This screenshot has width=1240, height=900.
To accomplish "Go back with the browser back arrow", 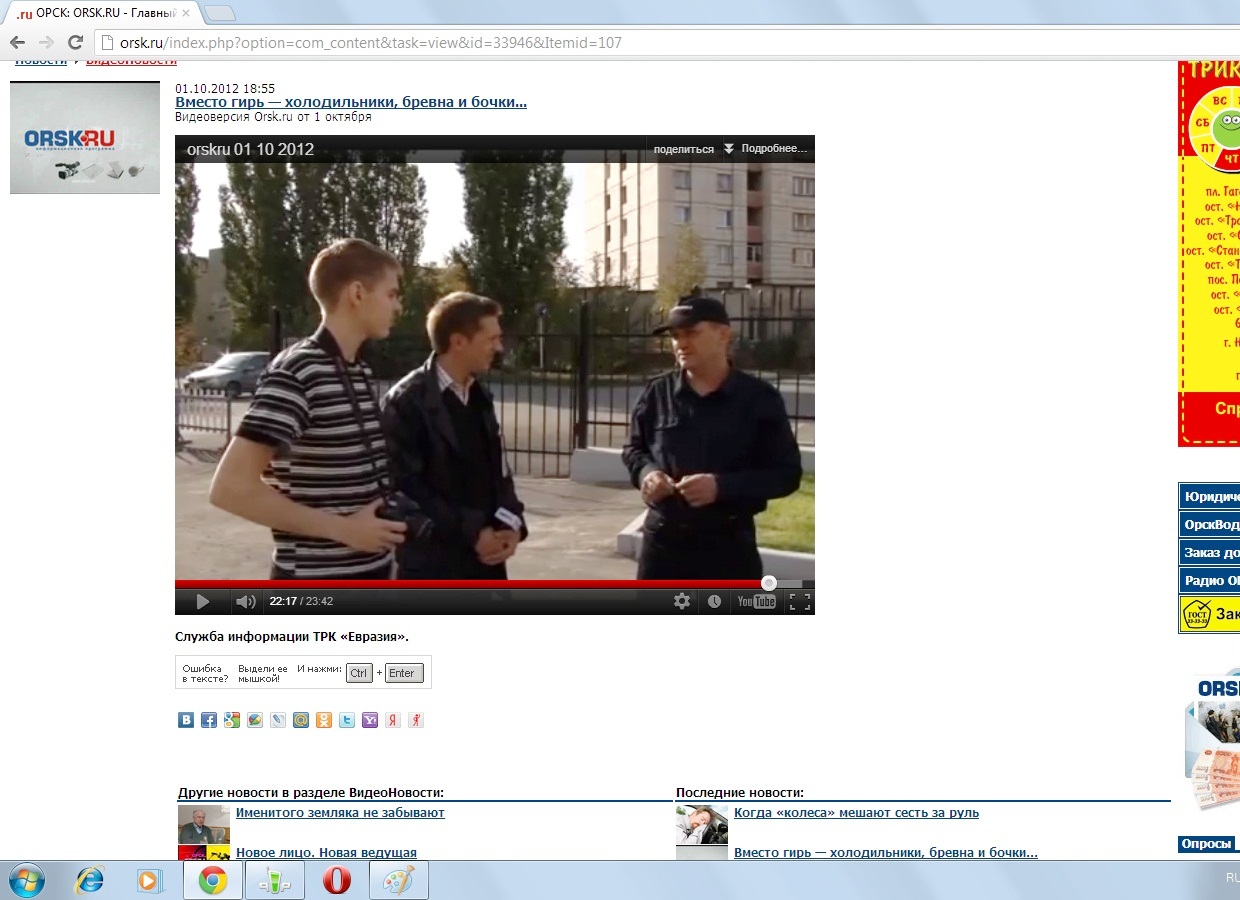I will coord(17,42).
